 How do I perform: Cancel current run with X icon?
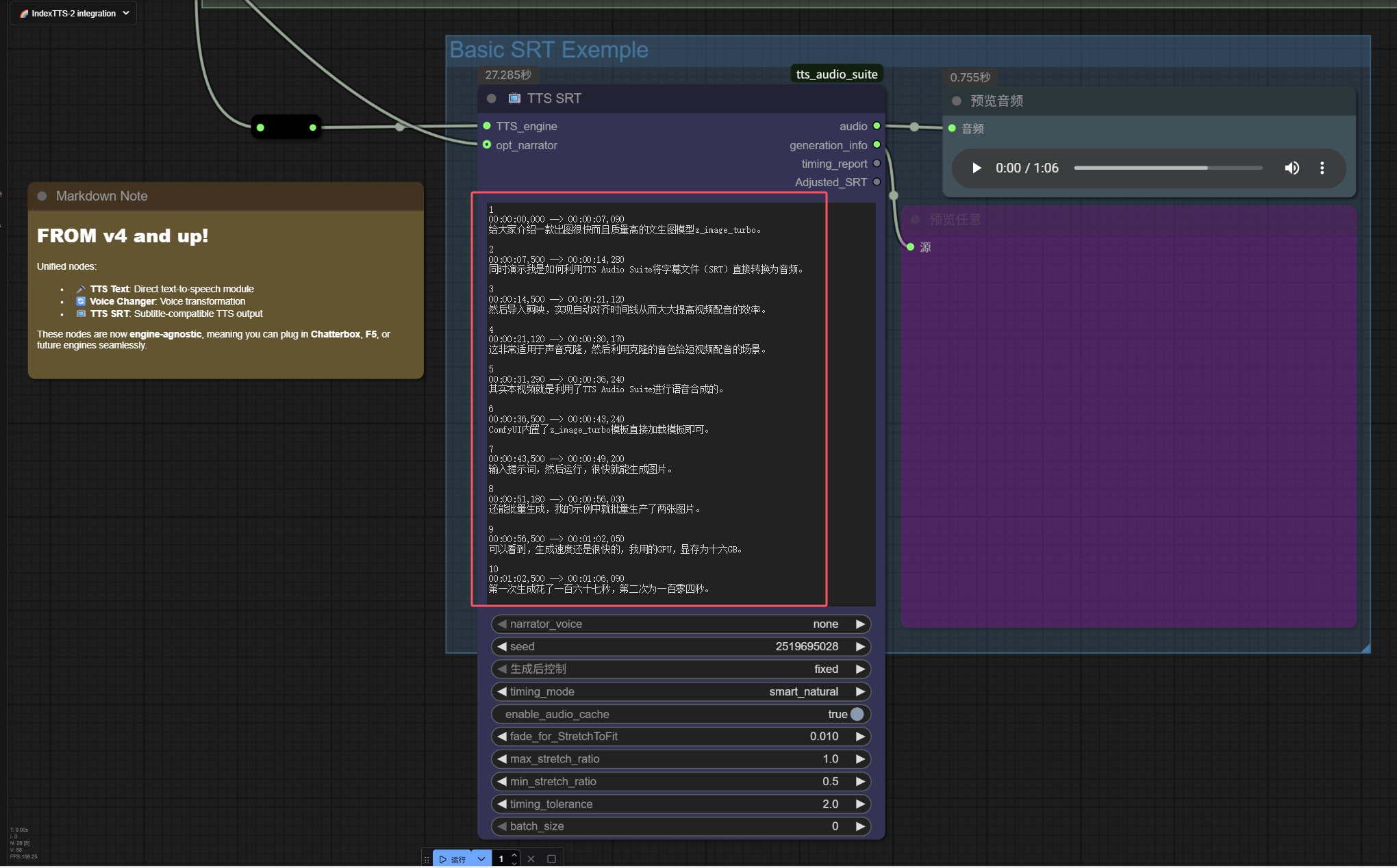[531, 859]
